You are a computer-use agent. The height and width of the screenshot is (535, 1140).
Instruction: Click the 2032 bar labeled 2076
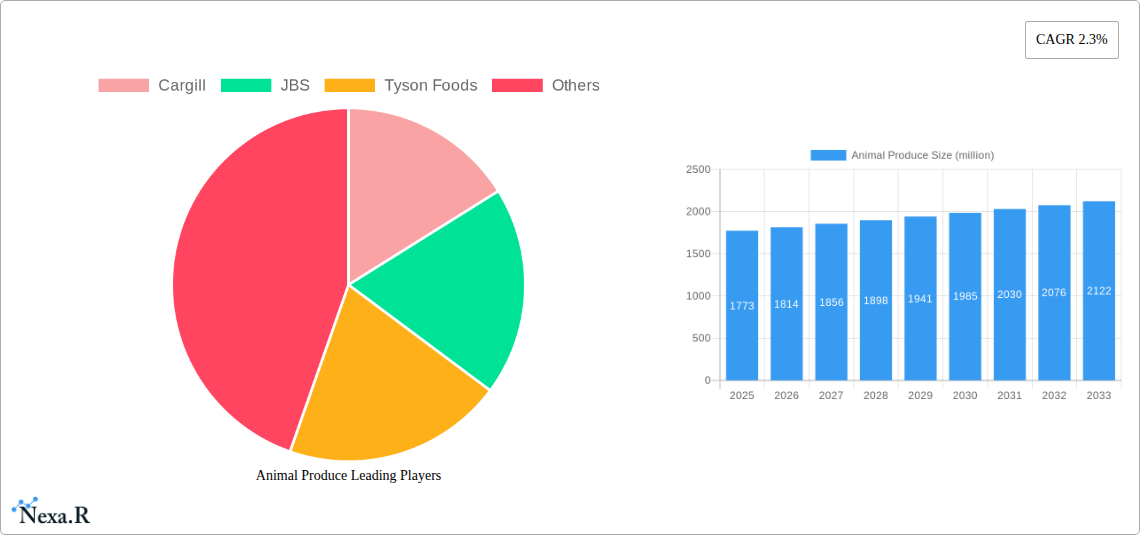click(x=1054, y=293)
